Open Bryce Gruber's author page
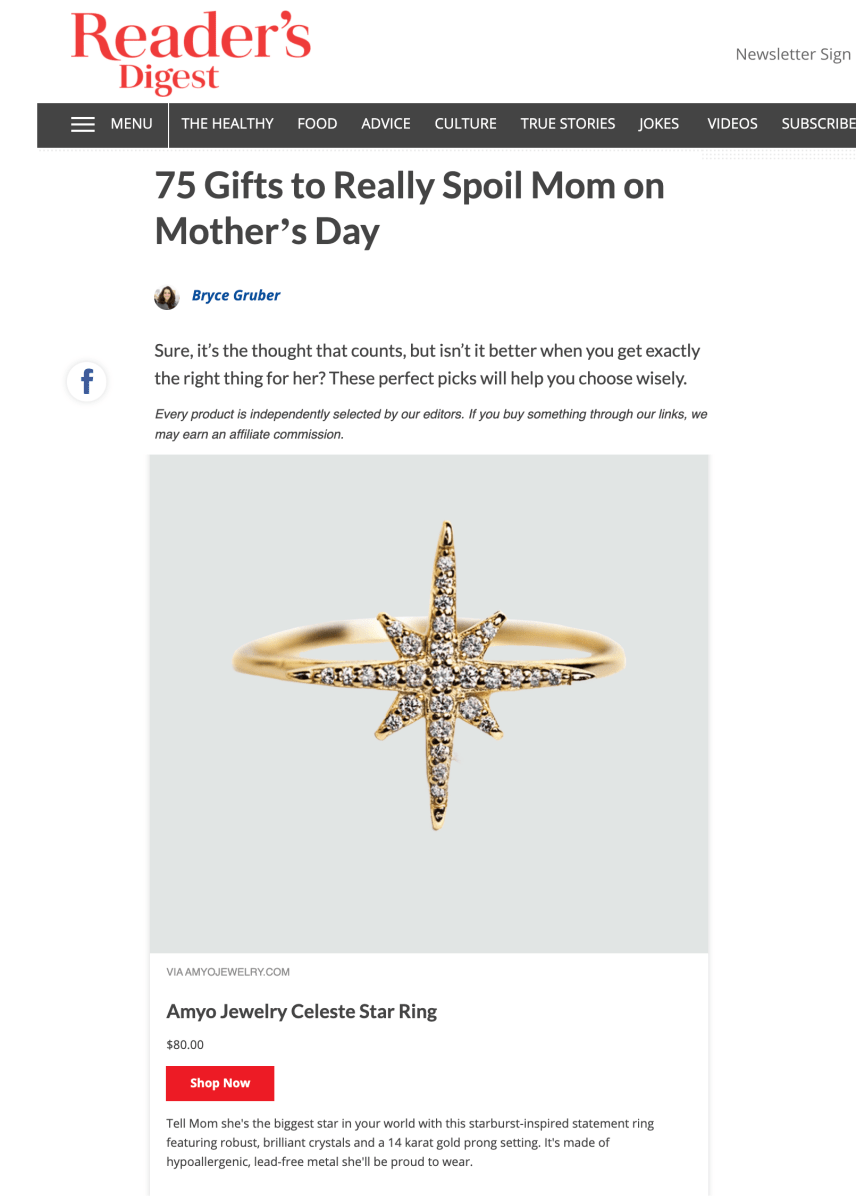The height and width of the screenshot is (1200, 856). tap(236, 295)
